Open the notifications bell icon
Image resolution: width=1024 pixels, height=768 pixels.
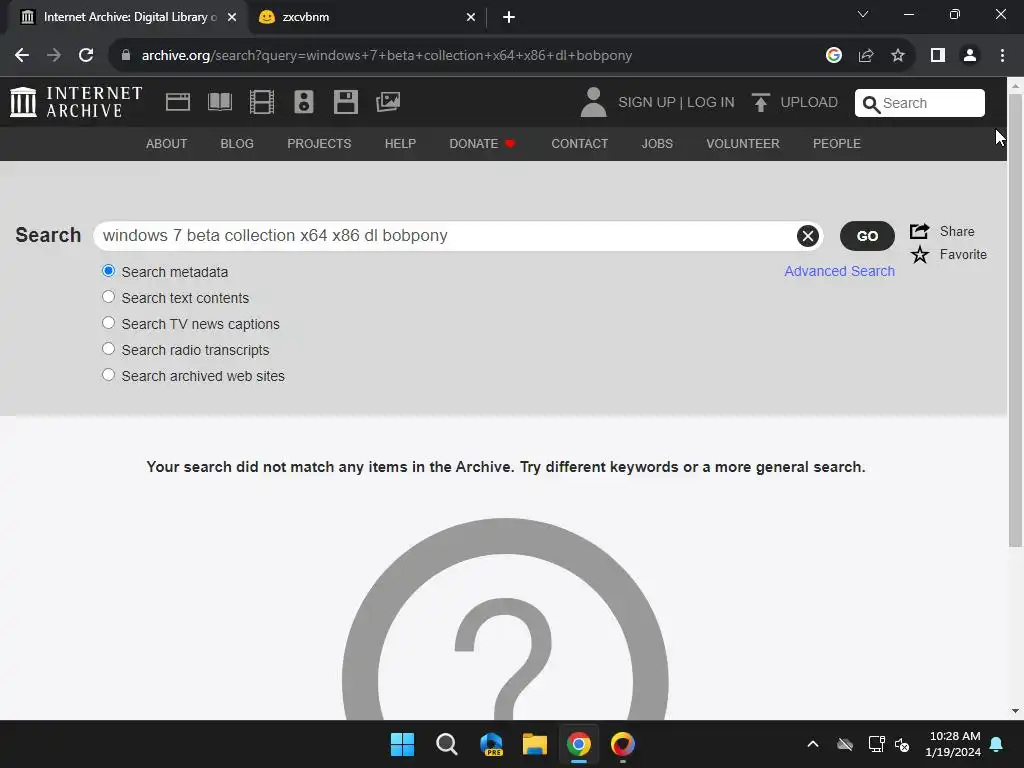pyautogui.click(x=997, y=744)
